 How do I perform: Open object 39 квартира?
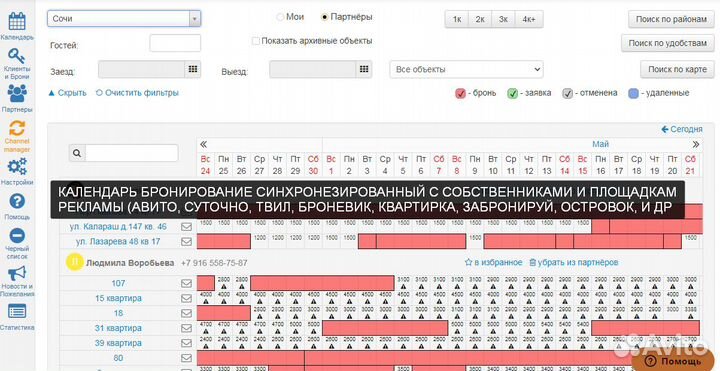[118, 343]
